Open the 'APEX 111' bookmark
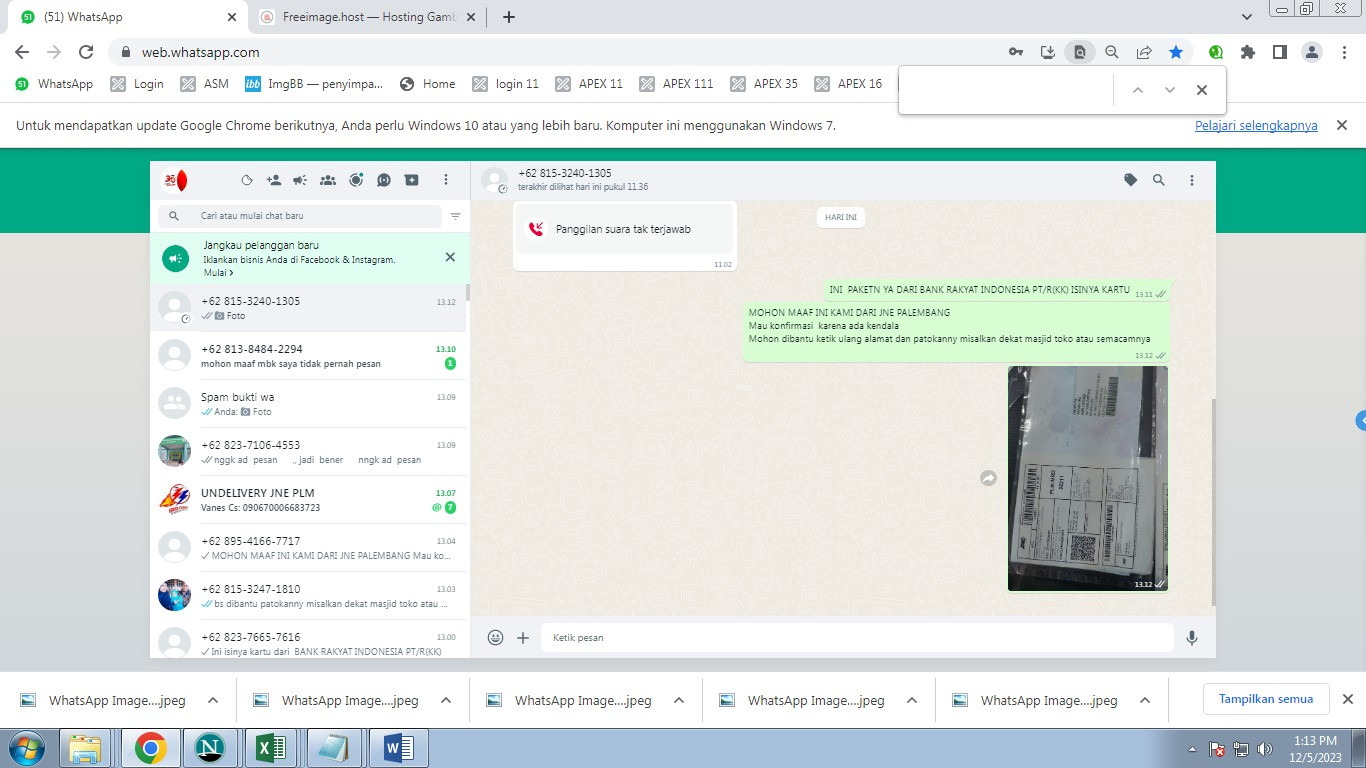The width and height of the screenshot is (1366, 768). 676,84
